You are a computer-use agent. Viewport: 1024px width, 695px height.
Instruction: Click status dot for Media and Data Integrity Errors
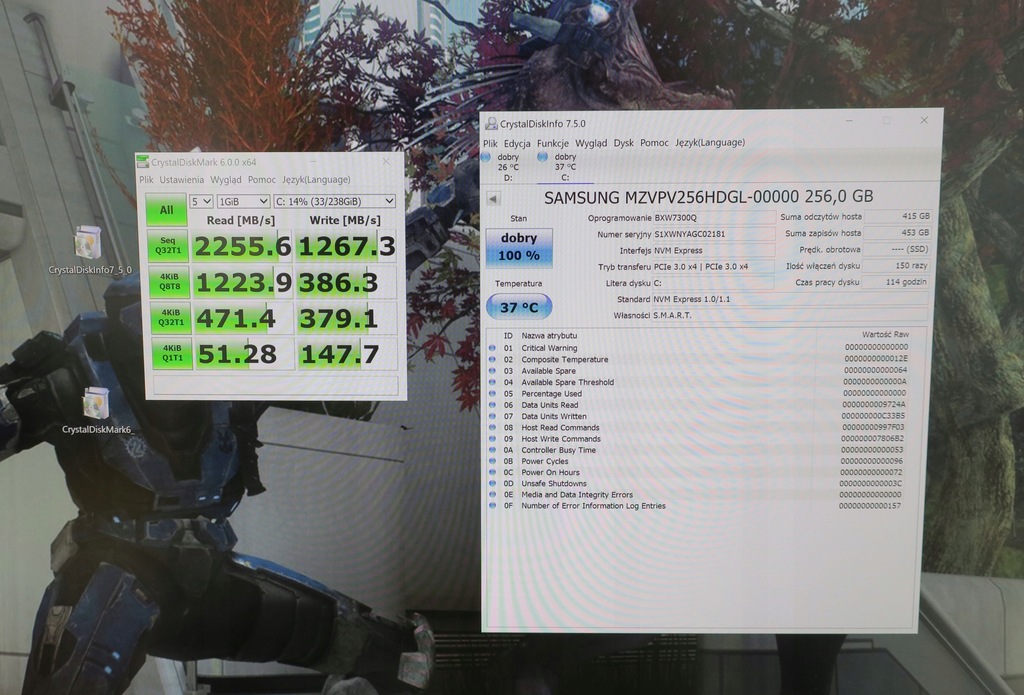[x=492, y=494]
